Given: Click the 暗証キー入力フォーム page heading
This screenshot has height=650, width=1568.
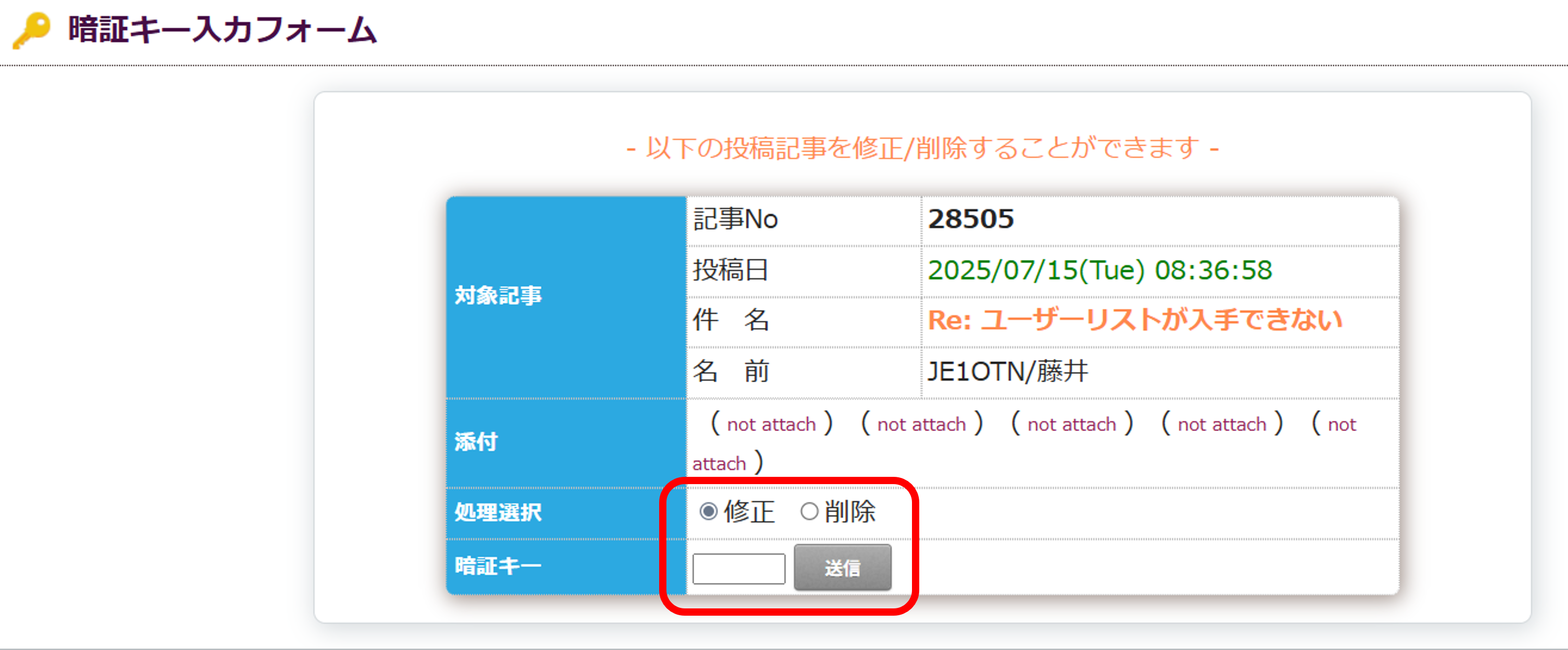Looking at the screenshot, I should coord(222,30).
